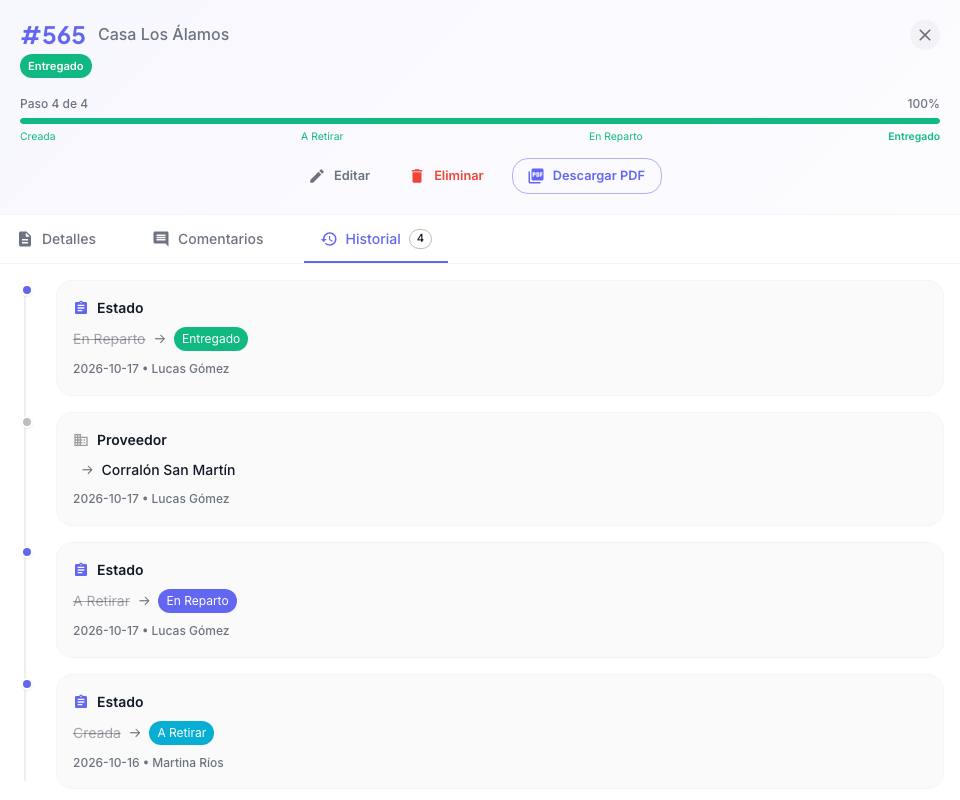960x800 pixels.
Task: Click the building icon next to Proveedor
Action: tap(81, 440)
